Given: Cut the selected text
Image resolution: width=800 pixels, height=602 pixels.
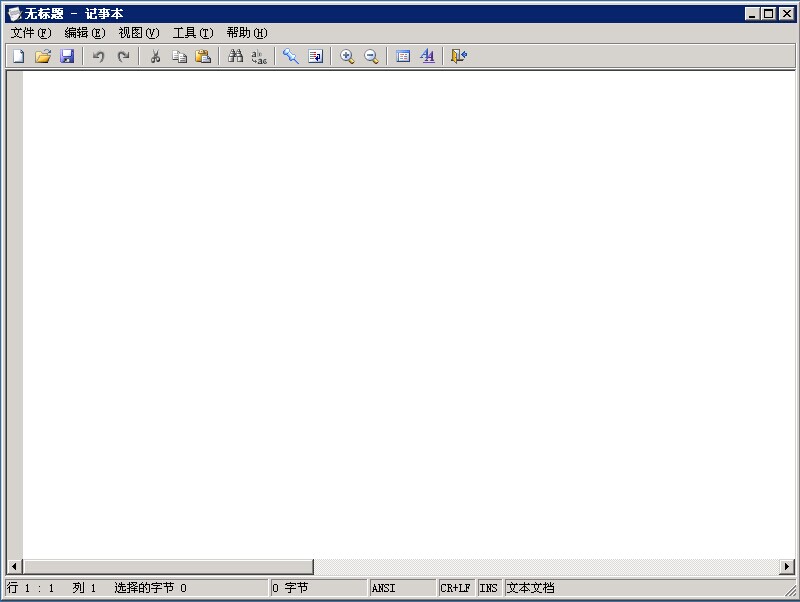Looking at the screenshot, I should [155, 56].
